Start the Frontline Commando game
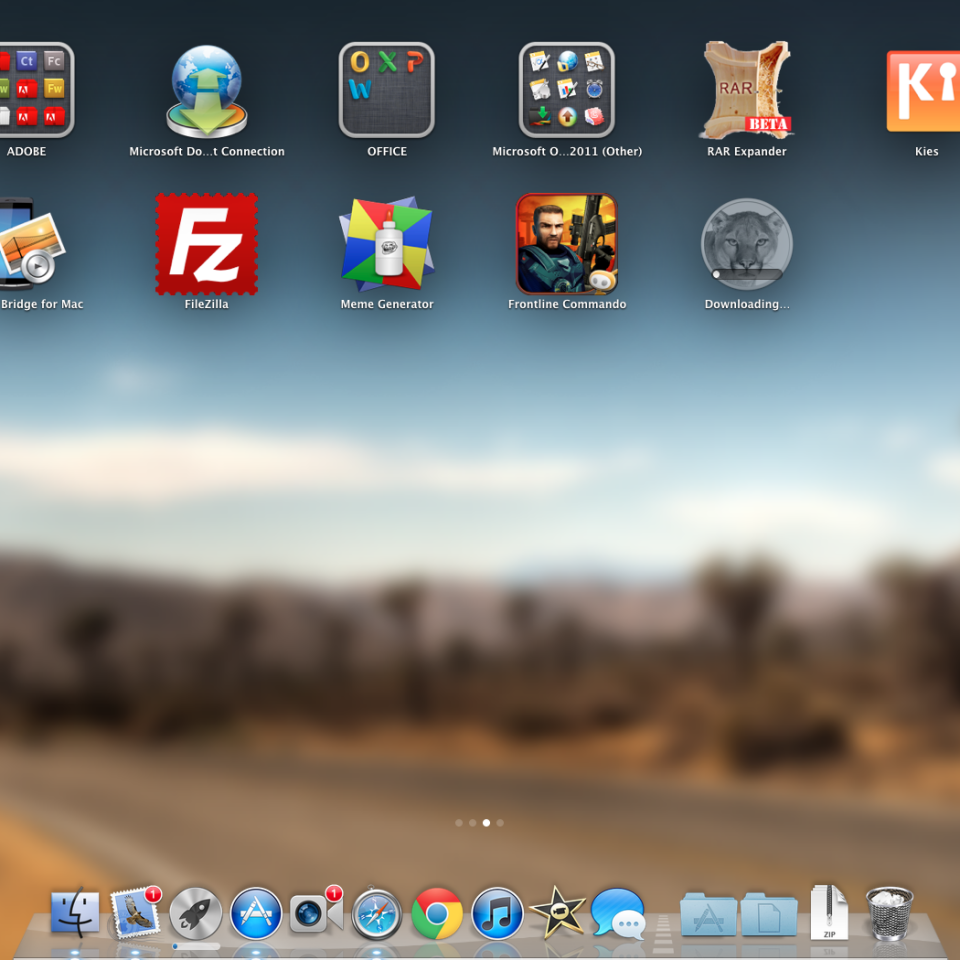The height and width of the screenshot is (960, 960). pyautogui.click(x=566, y=245)
